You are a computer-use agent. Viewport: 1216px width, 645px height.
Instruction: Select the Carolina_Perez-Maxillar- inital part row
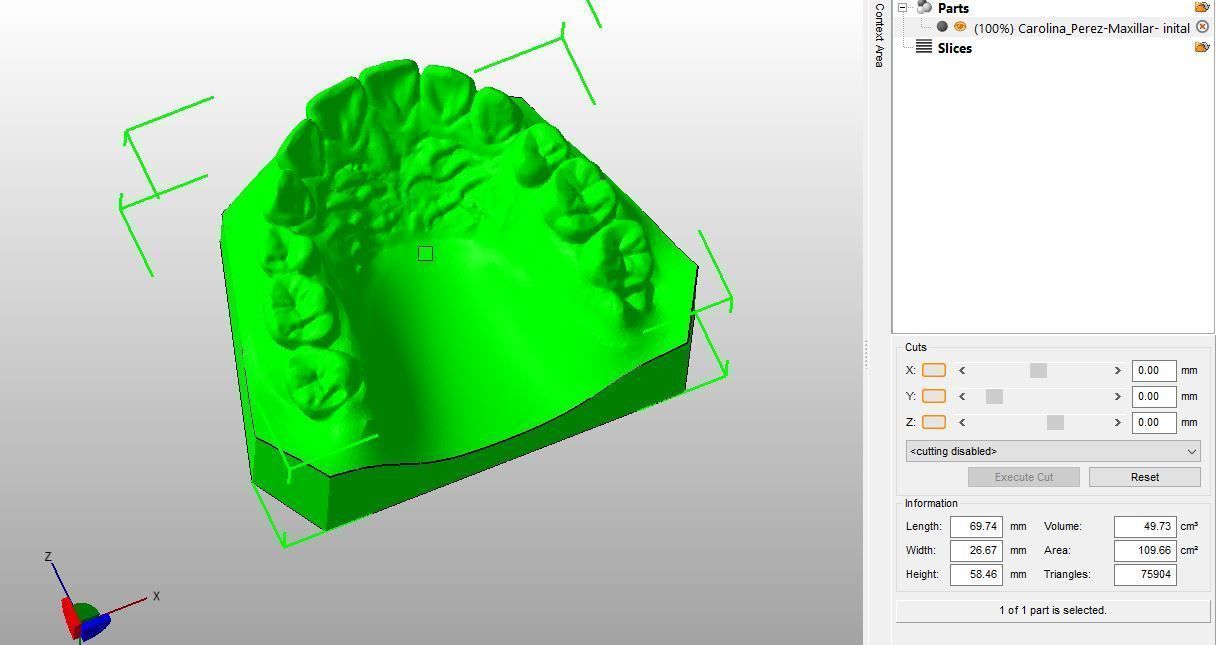[1081, 28]
